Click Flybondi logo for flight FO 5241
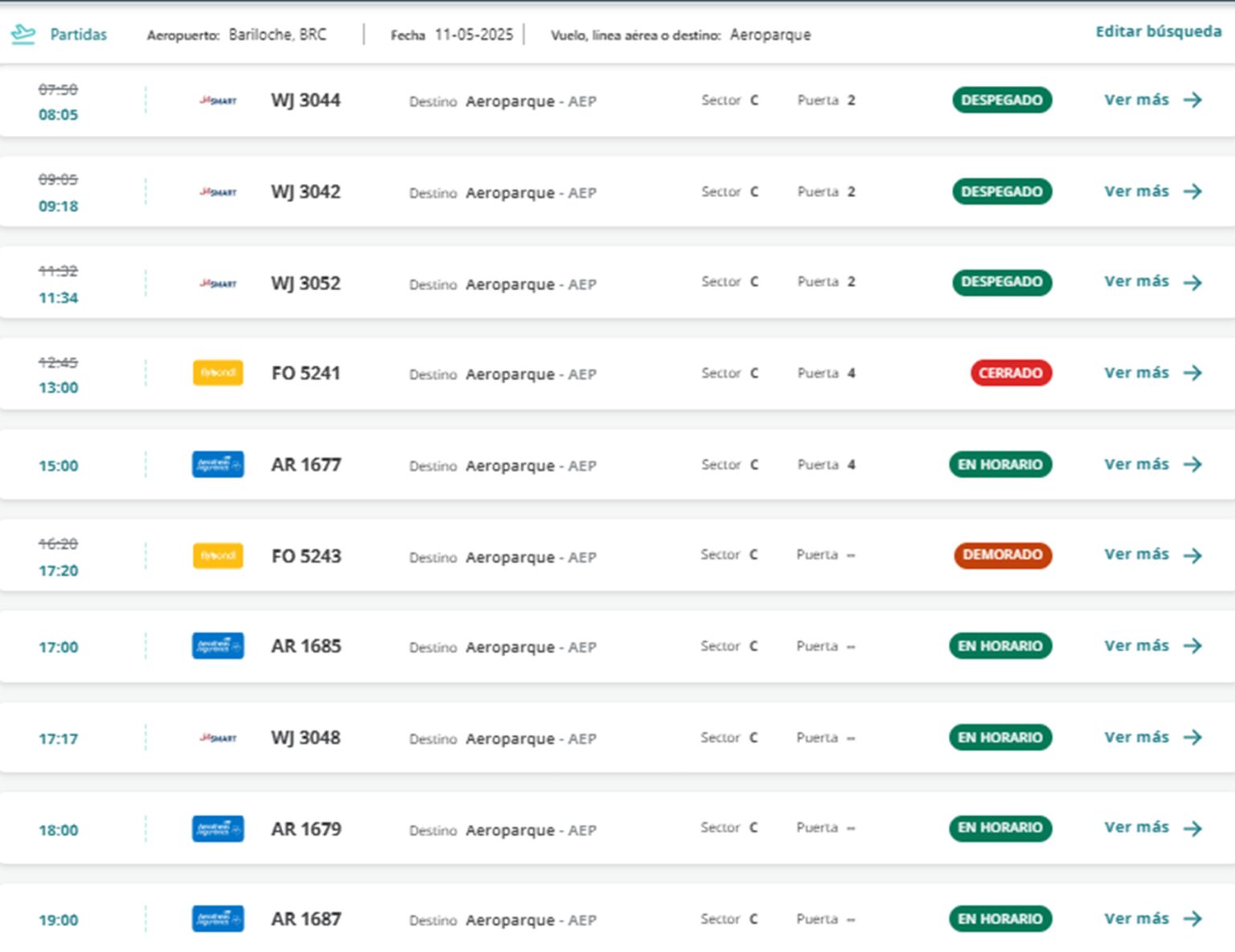 (218, 373)
